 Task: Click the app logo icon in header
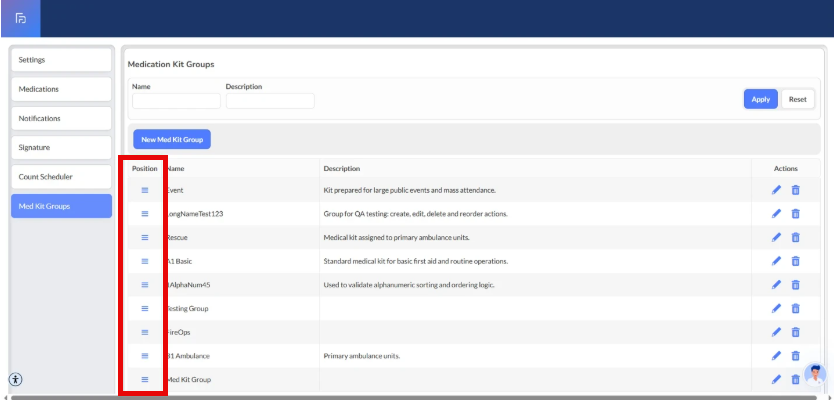click(21, 18)
